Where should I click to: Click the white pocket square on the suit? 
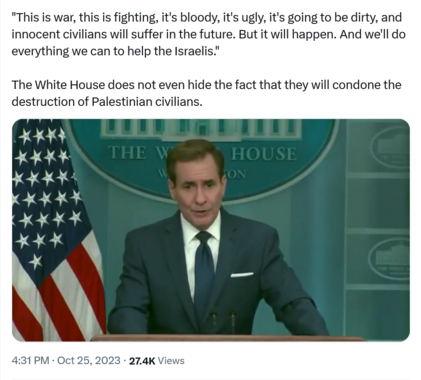point(242,275)
